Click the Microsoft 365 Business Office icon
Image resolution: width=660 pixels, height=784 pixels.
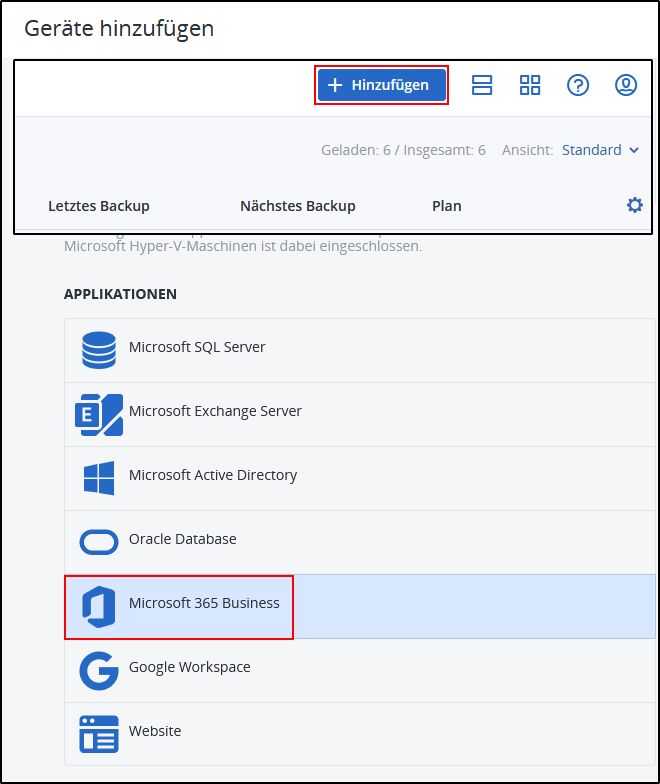pos(99,606)
